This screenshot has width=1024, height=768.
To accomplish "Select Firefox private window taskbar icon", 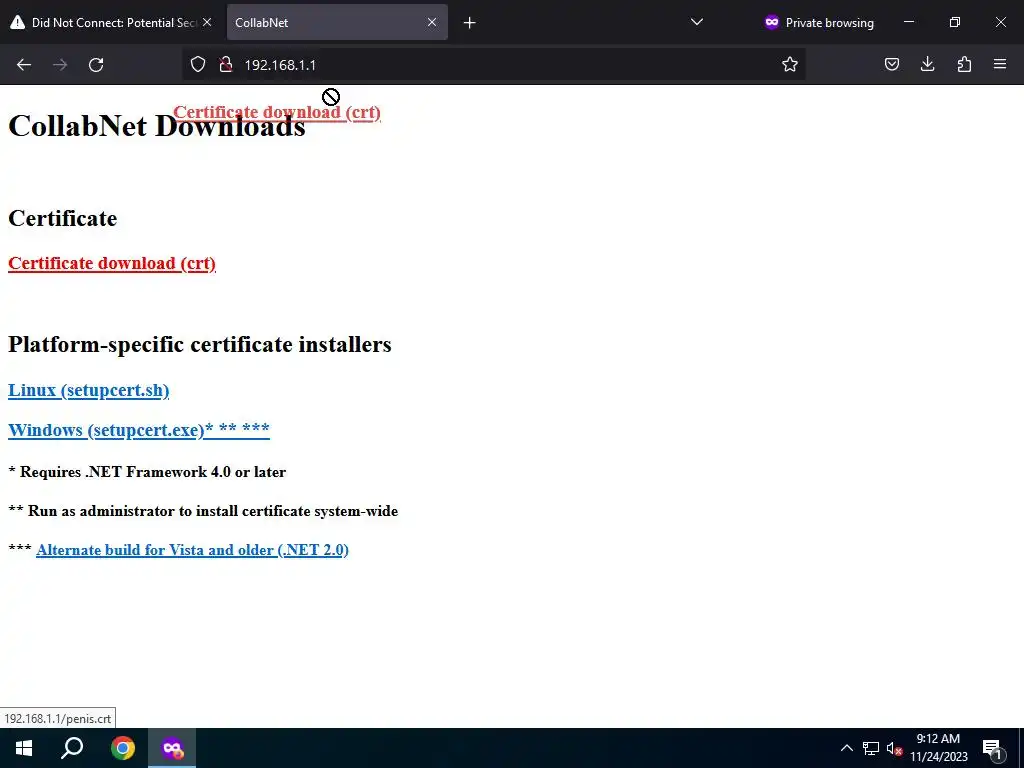I will pos(172,748).
